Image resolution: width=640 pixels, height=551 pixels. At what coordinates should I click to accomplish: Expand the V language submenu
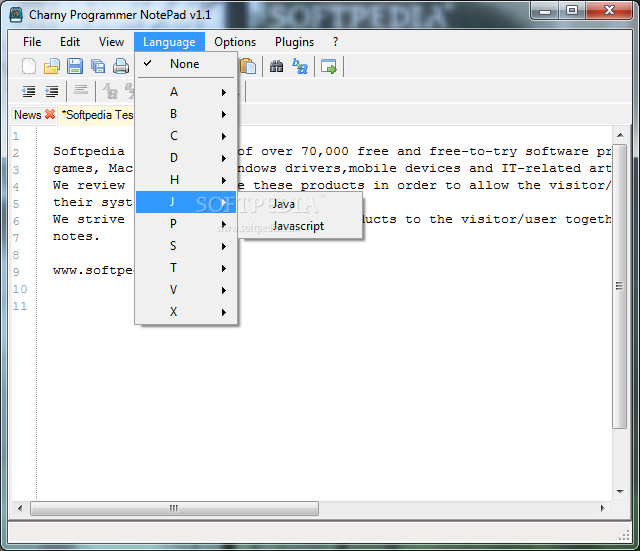[186, 290]
